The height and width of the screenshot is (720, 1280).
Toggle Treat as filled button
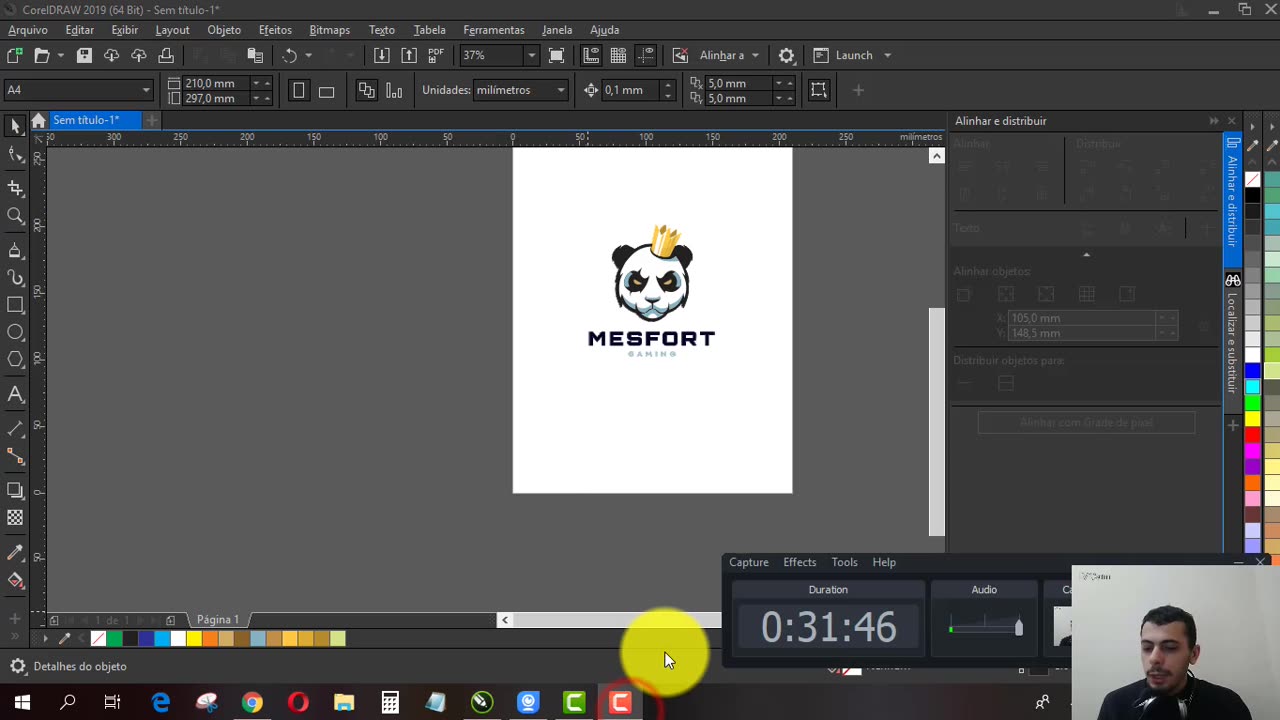click(x=819, y=90)
